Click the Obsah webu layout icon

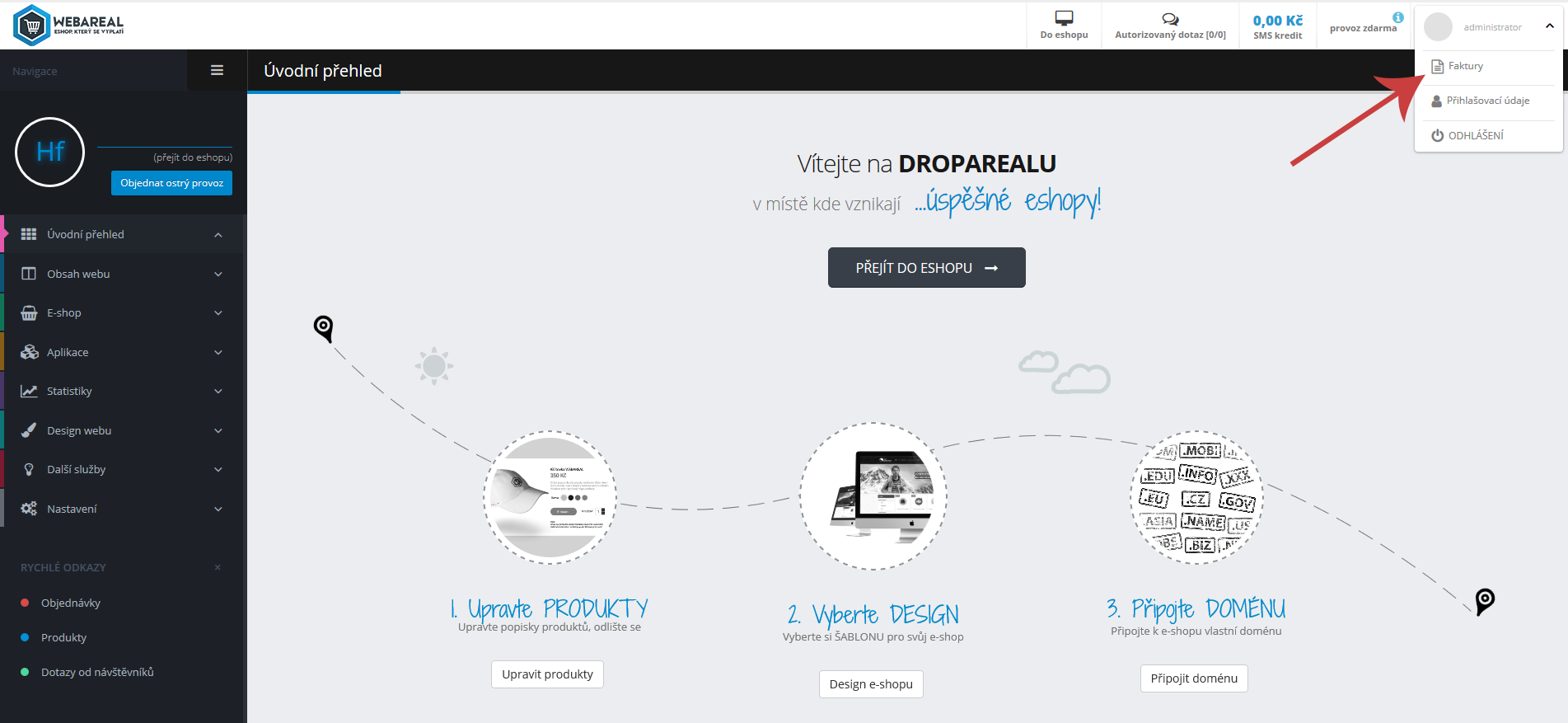tap(29, 274)
